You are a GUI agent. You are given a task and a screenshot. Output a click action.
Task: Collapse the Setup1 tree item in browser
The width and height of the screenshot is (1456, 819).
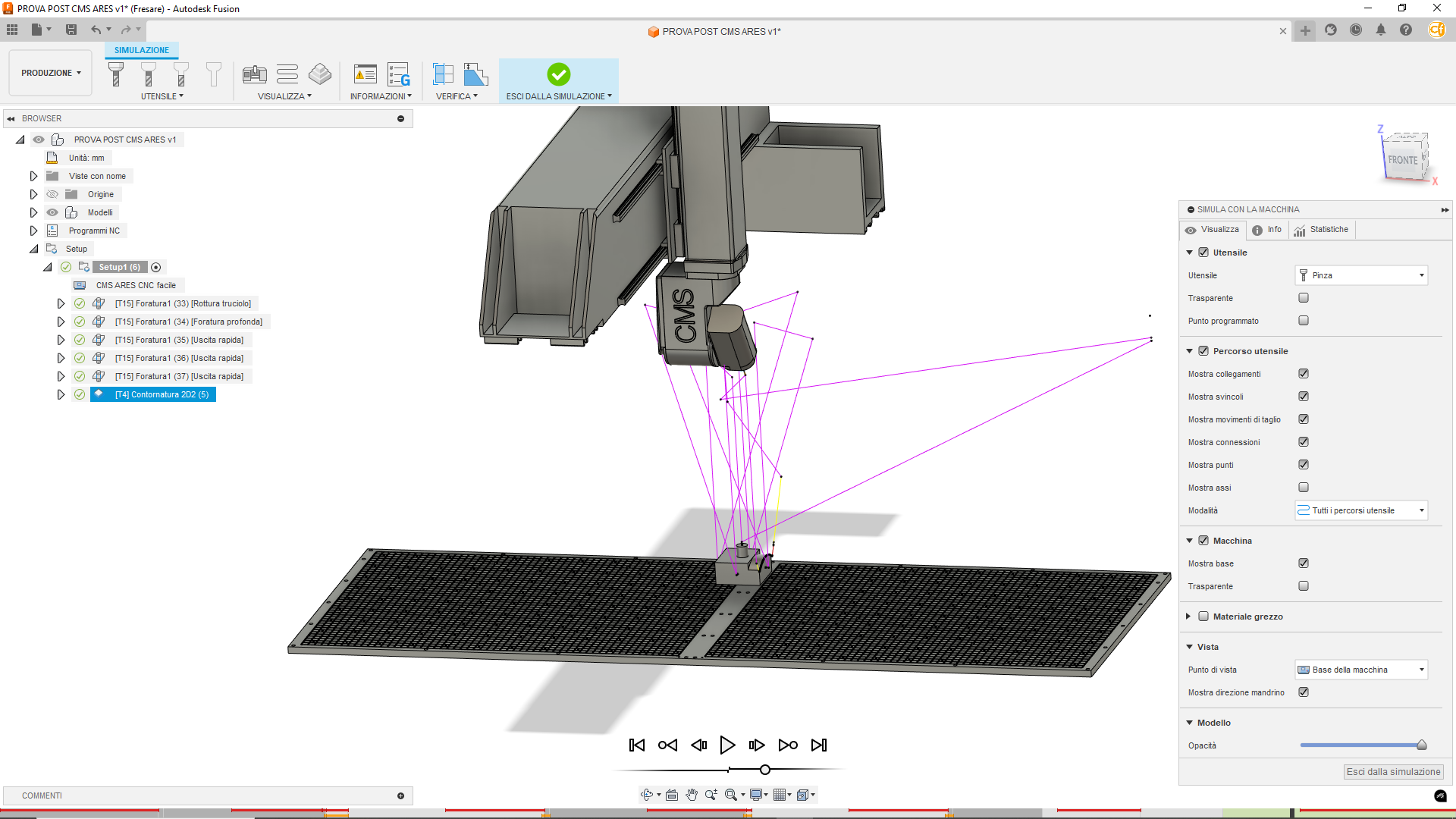(48, 267)
